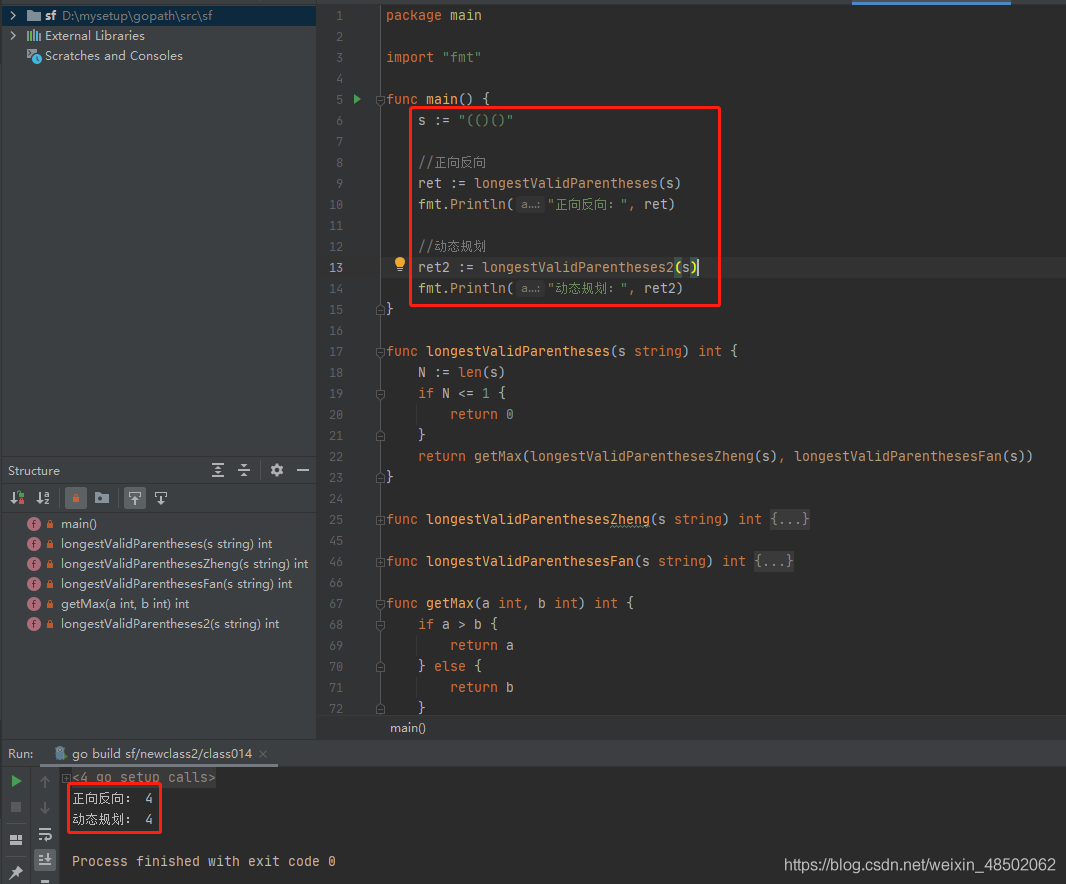The width and height of the screenshot is (1066, 884).
Task: Click the lightbulb quick-fix icon on line 13
Action: pos(400,265)
